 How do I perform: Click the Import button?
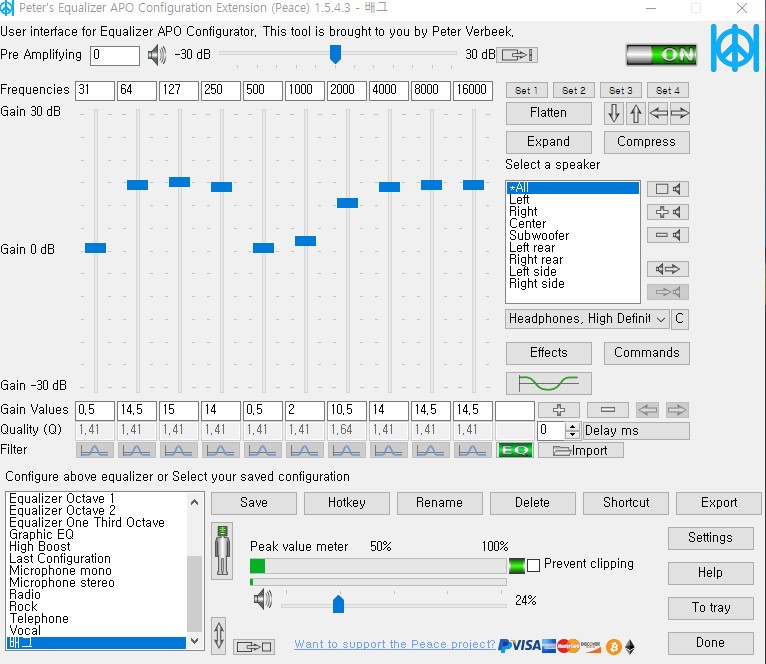[580, 450]
